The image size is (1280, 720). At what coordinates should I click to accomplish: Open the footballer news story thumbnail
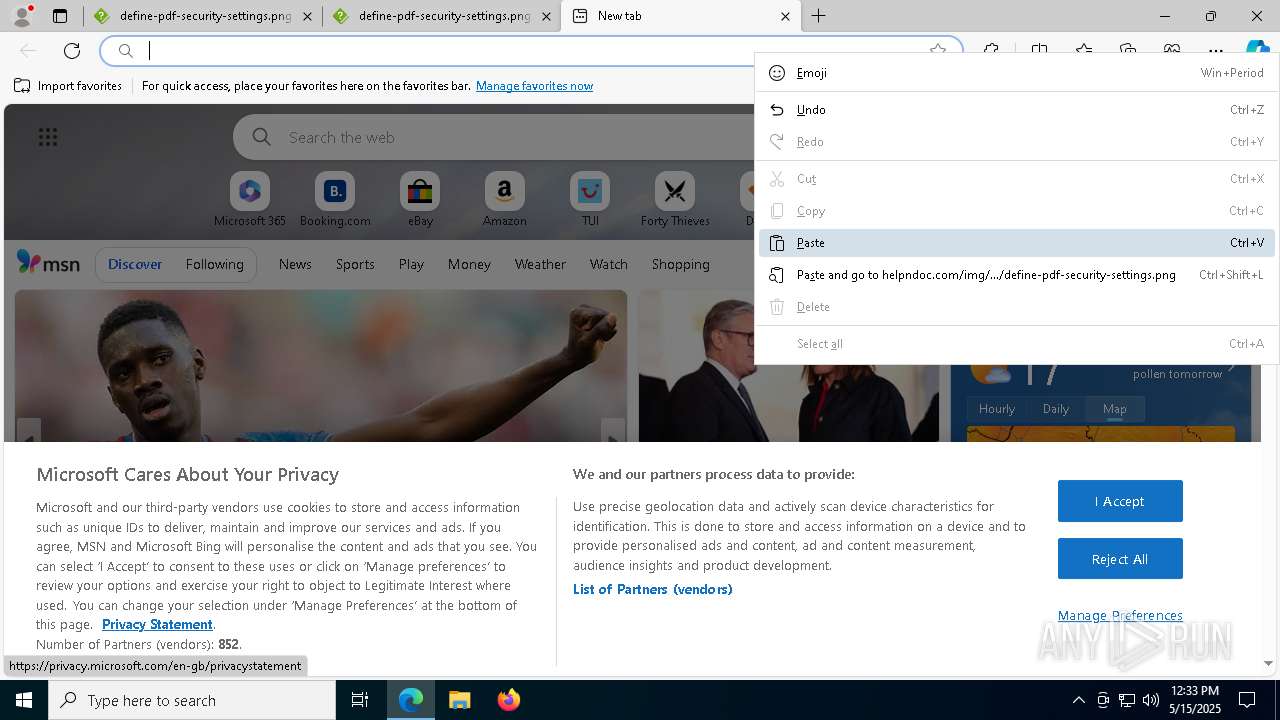321,366
